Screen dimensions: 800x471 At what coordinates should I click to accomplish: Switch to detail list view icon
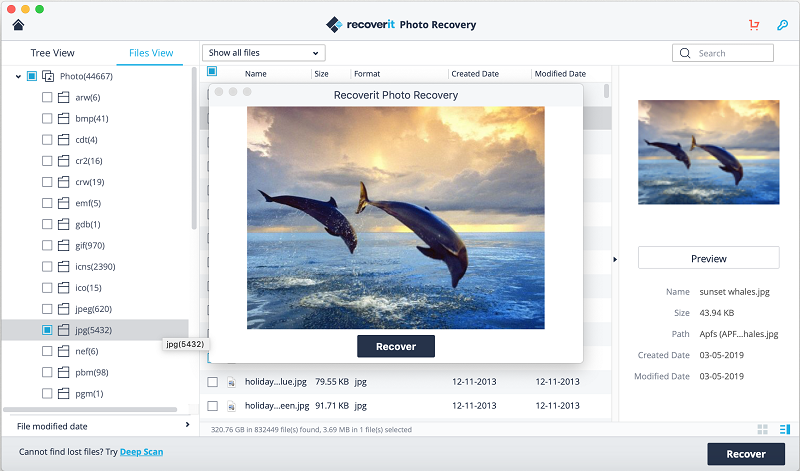click(785, 430)
